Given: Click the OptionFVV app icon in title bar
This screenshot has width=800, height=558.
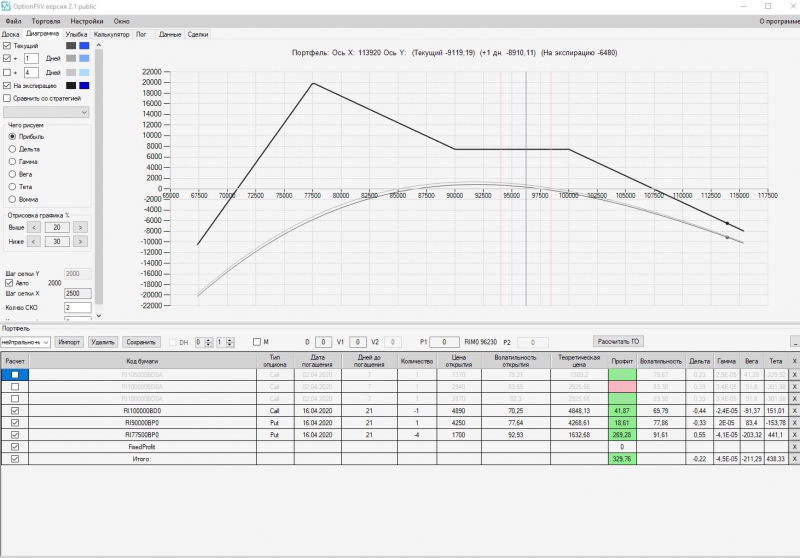Looking at the screenshot, I should click(6, 6).
